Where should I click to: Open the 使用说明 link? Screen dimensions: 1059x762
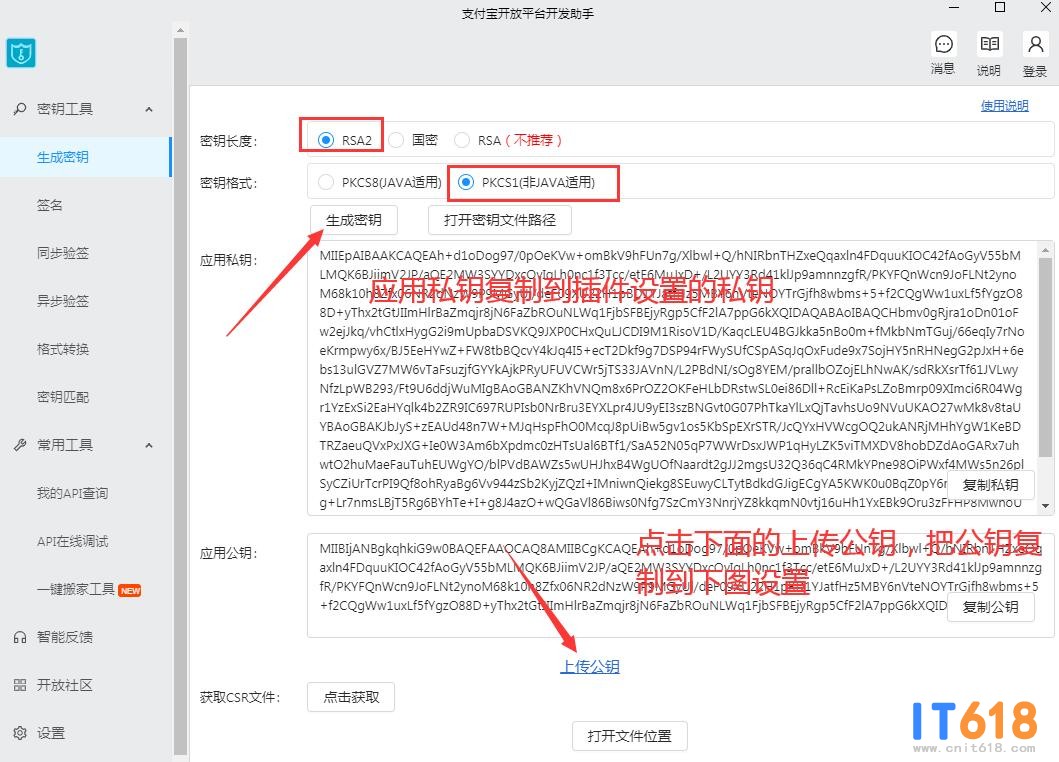coord(1004,106)
